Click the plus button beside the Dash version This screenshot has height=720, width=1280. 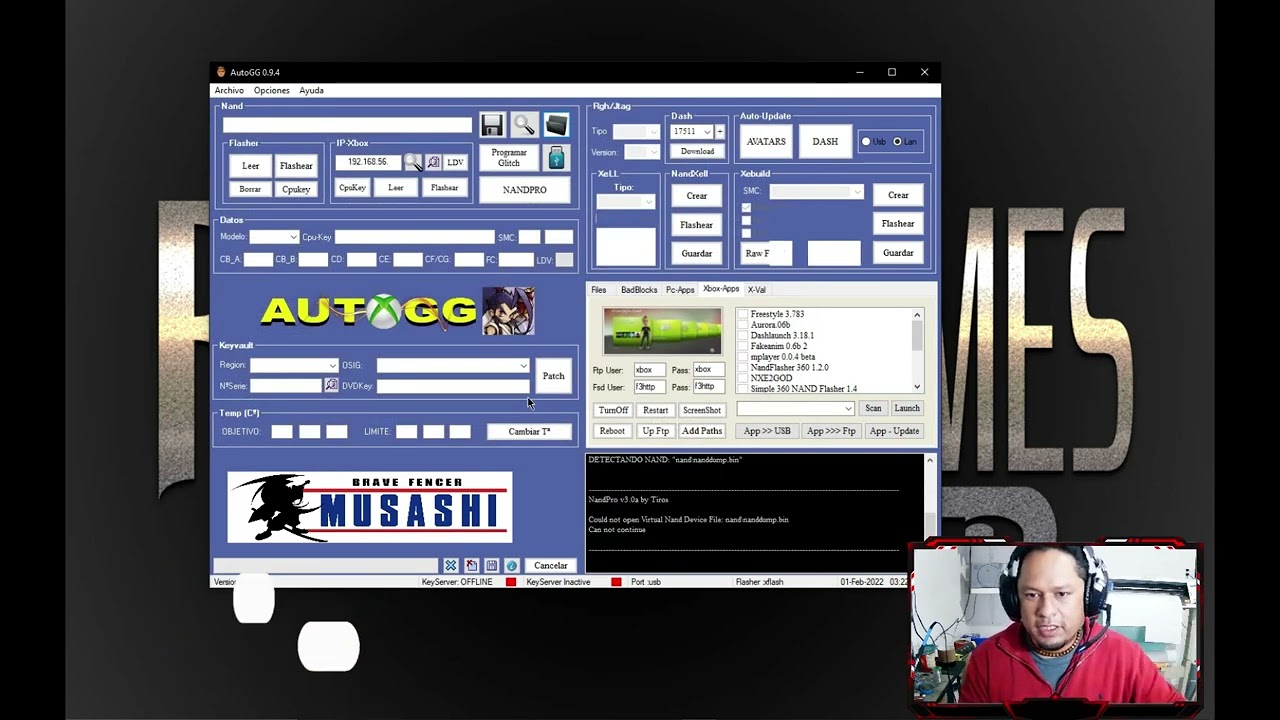point(719,131)
